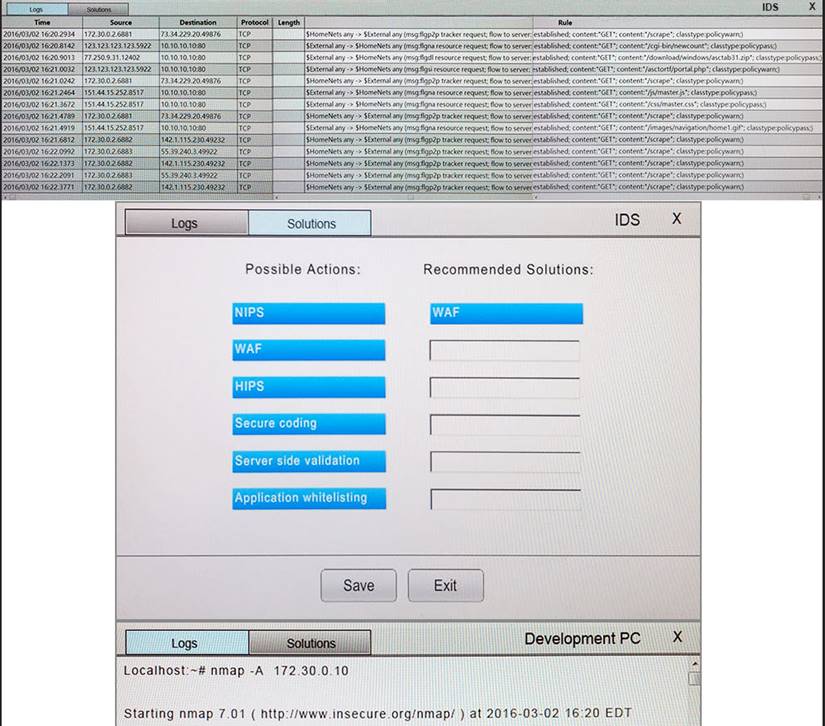This screenshot has width=825, height=726.
Task: Open the Solutions tab on the Development PC window
Action: pos(310,643)
